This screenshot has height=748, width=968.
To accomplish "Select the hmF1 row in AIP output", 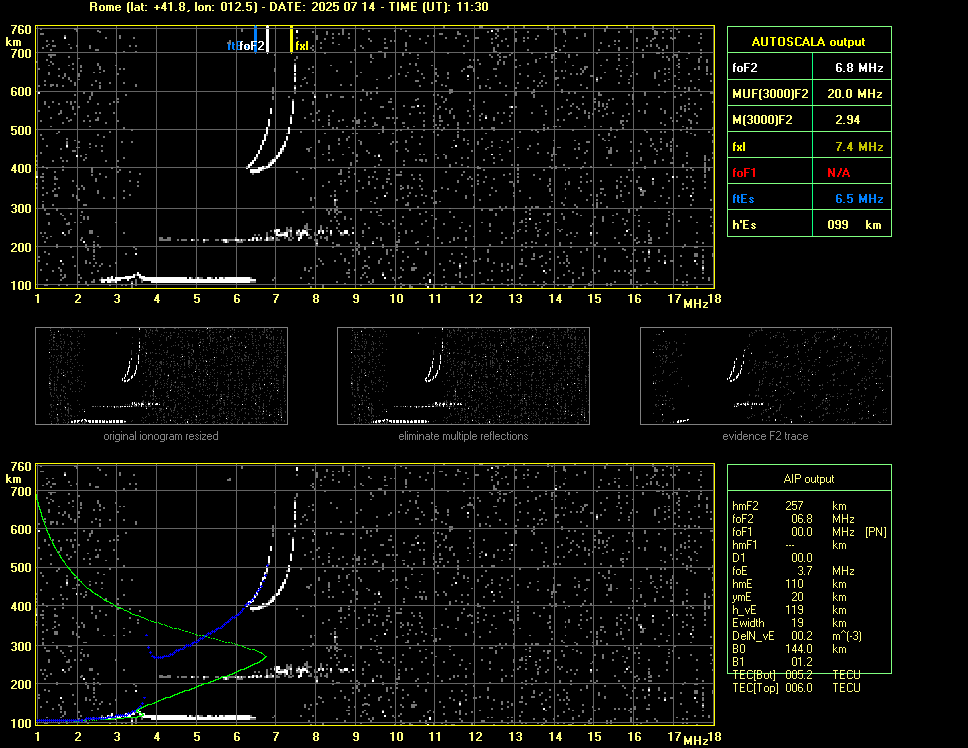I will [789, 545].
